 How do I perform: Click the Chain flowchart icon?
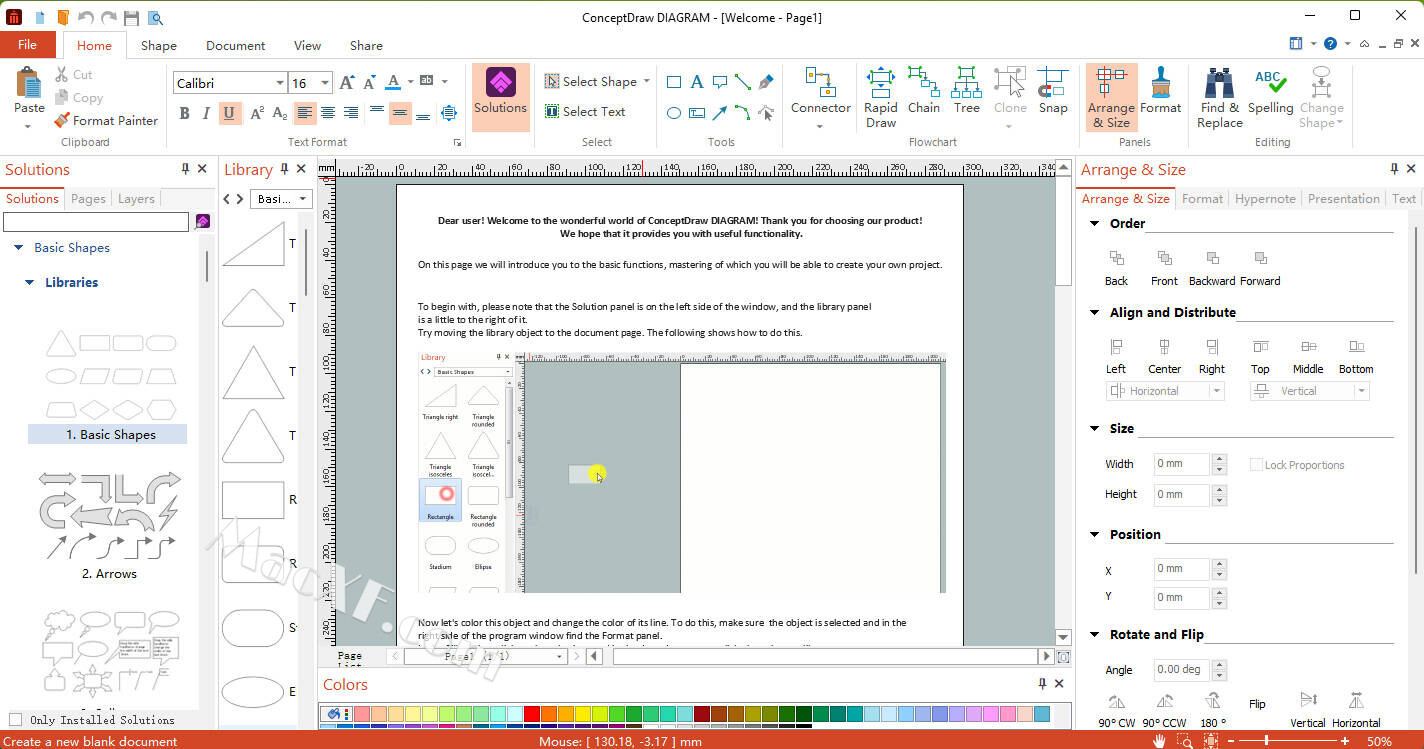[x=923, y=92]
